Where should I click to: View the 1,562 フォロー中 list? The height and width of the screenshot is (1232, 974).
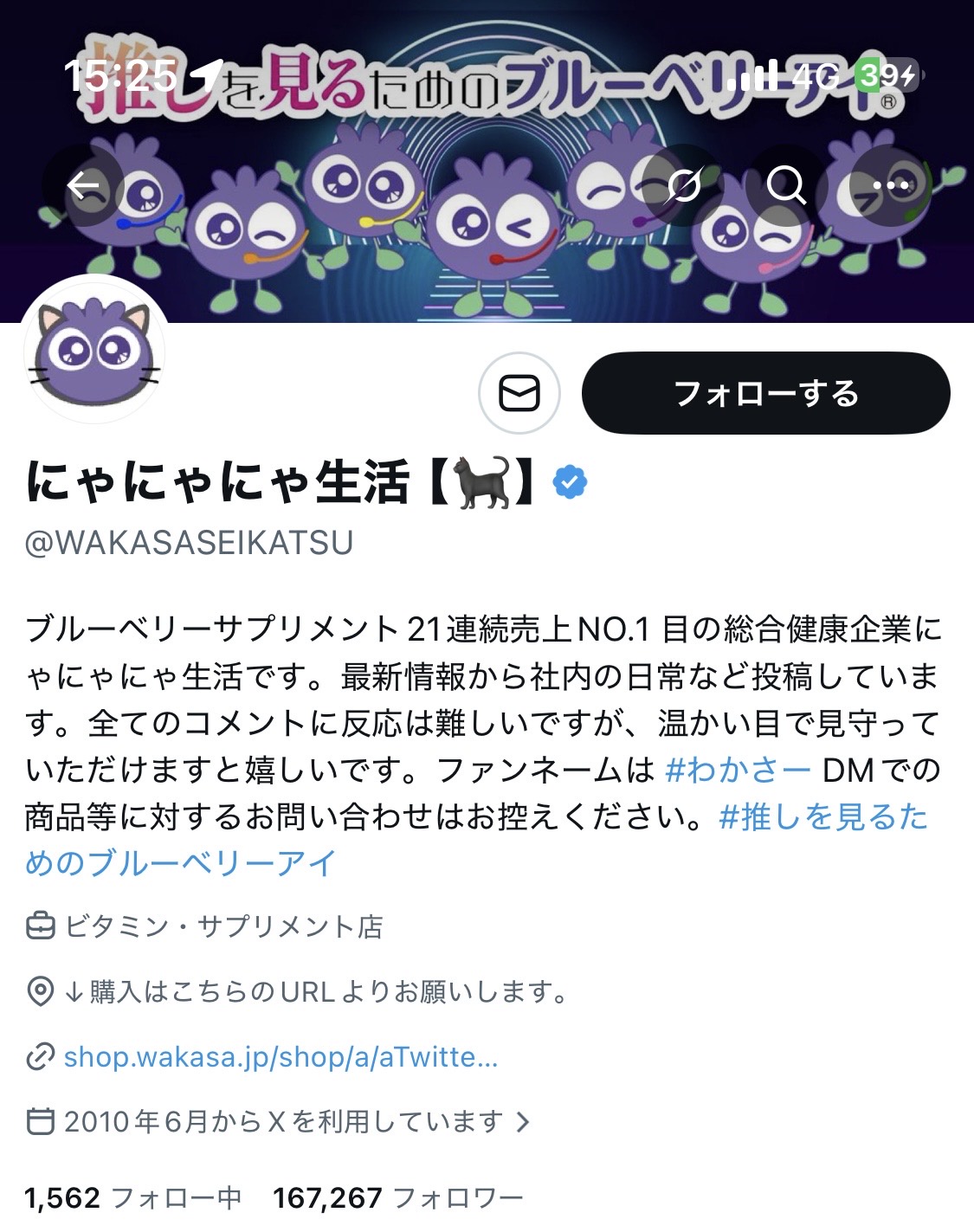click(133, 1198)
